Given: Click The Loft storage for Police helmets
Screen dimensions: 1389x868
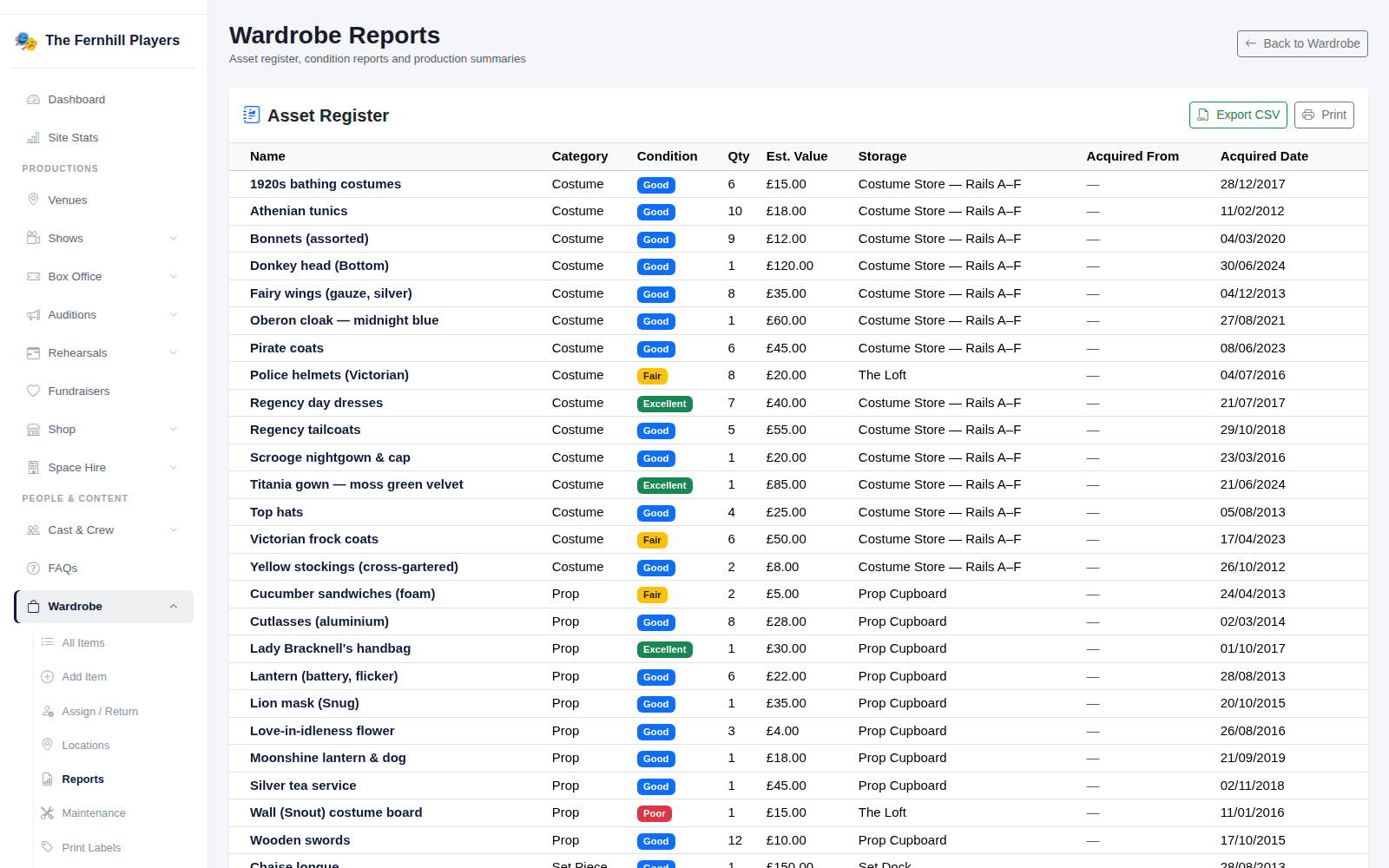Looking at the screenshot, I should click(882, 375).
